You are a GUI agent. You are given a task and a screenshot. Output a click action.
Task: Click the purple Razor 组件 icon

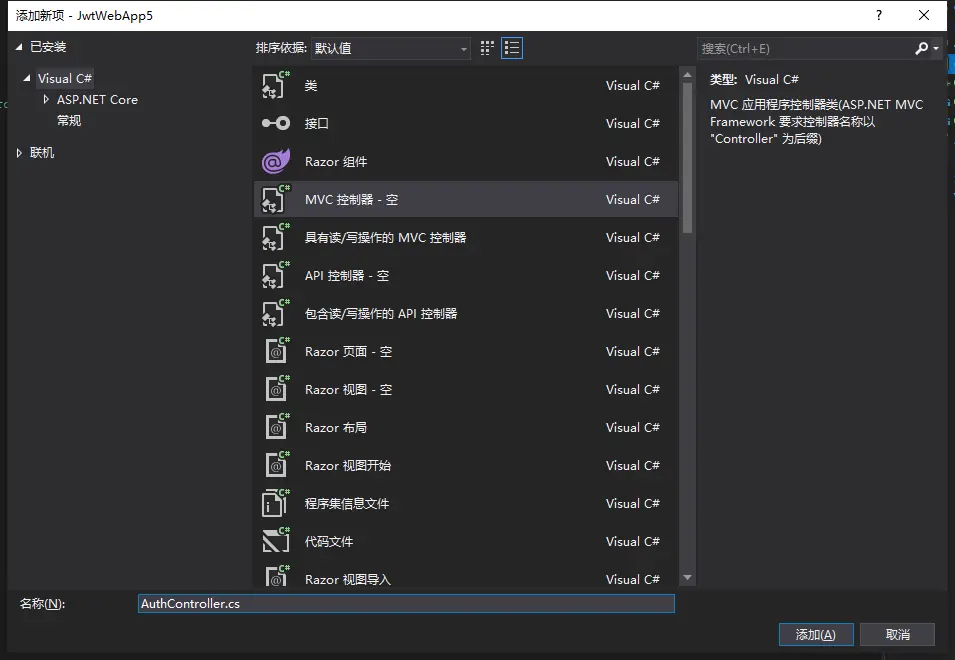(x=276, y=161)
